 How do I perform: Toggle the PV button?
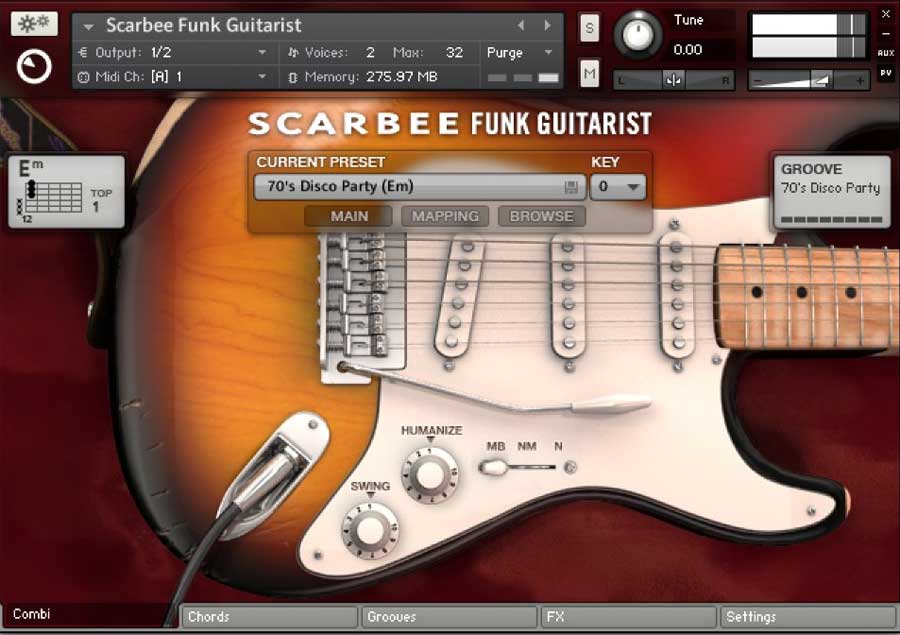[x=886, y=73]
